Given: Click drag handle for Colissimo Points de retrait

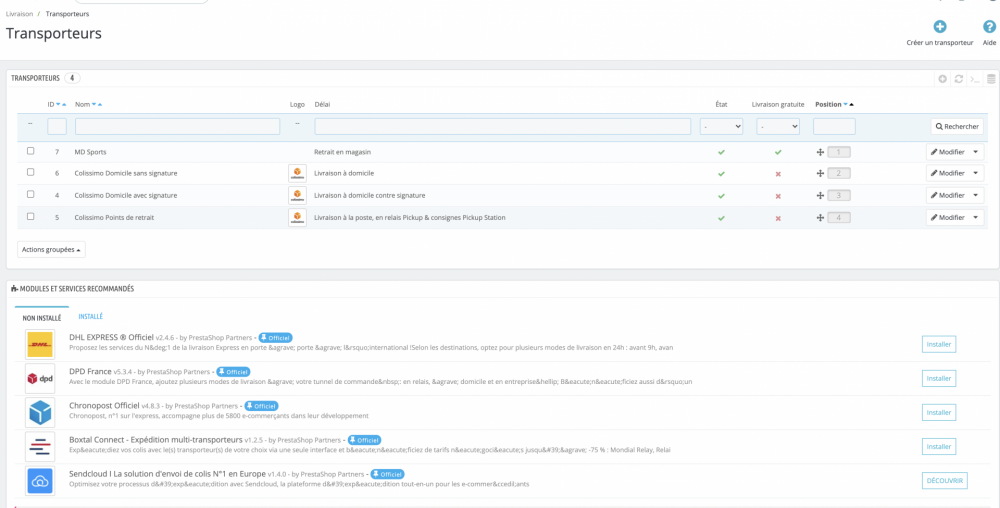Looking at the screenshot, I should [x=821, y=218].
